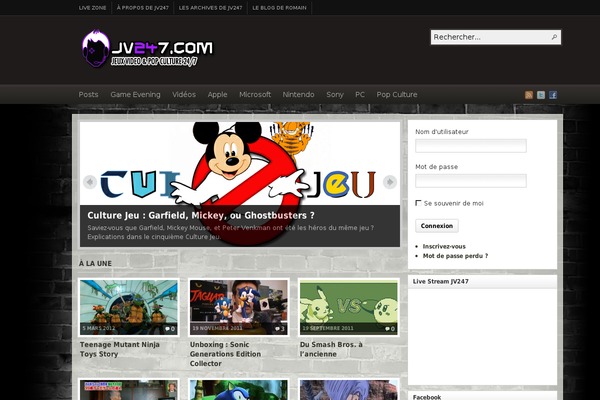Select the Microsoft navigation item
600x400 pixels.
pos(255,95)
